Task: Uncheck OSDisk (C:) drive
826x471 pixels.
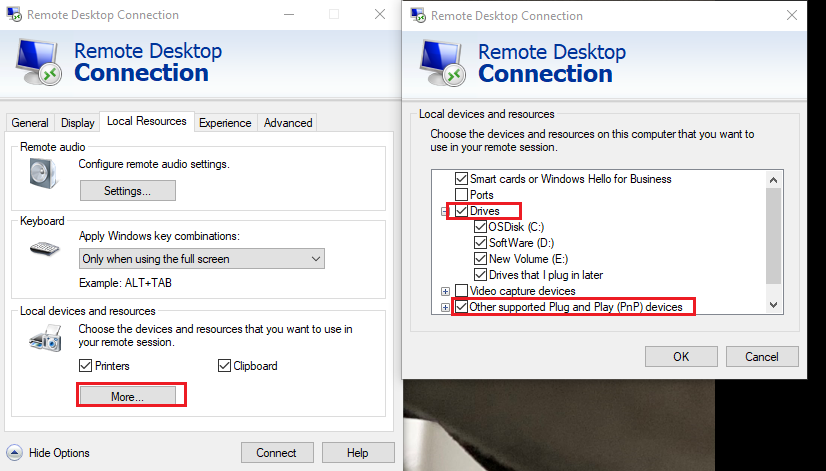Action: (480, 227)
